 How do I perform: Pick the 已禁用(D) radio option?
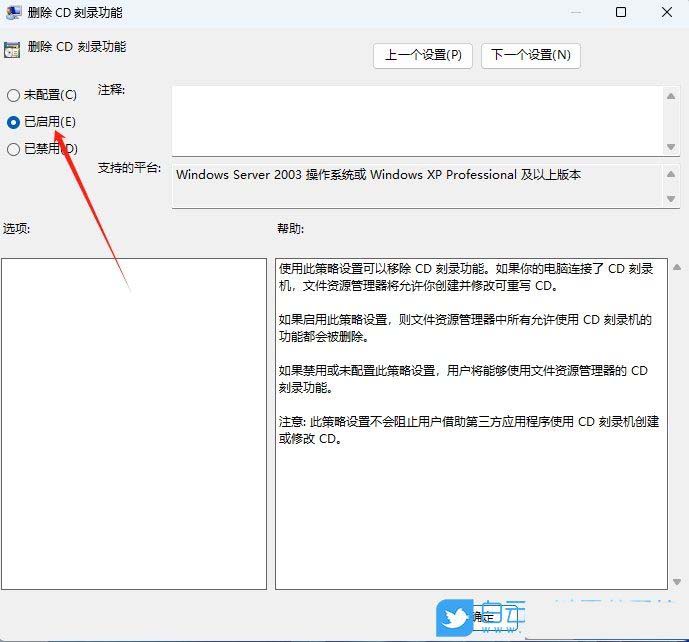[x=13, y=149]
